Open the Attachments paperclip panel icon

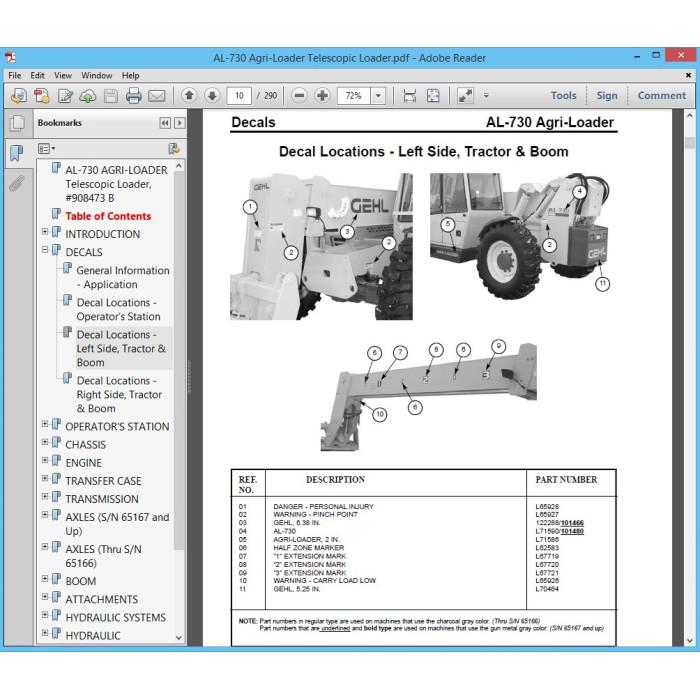(17, 183)
